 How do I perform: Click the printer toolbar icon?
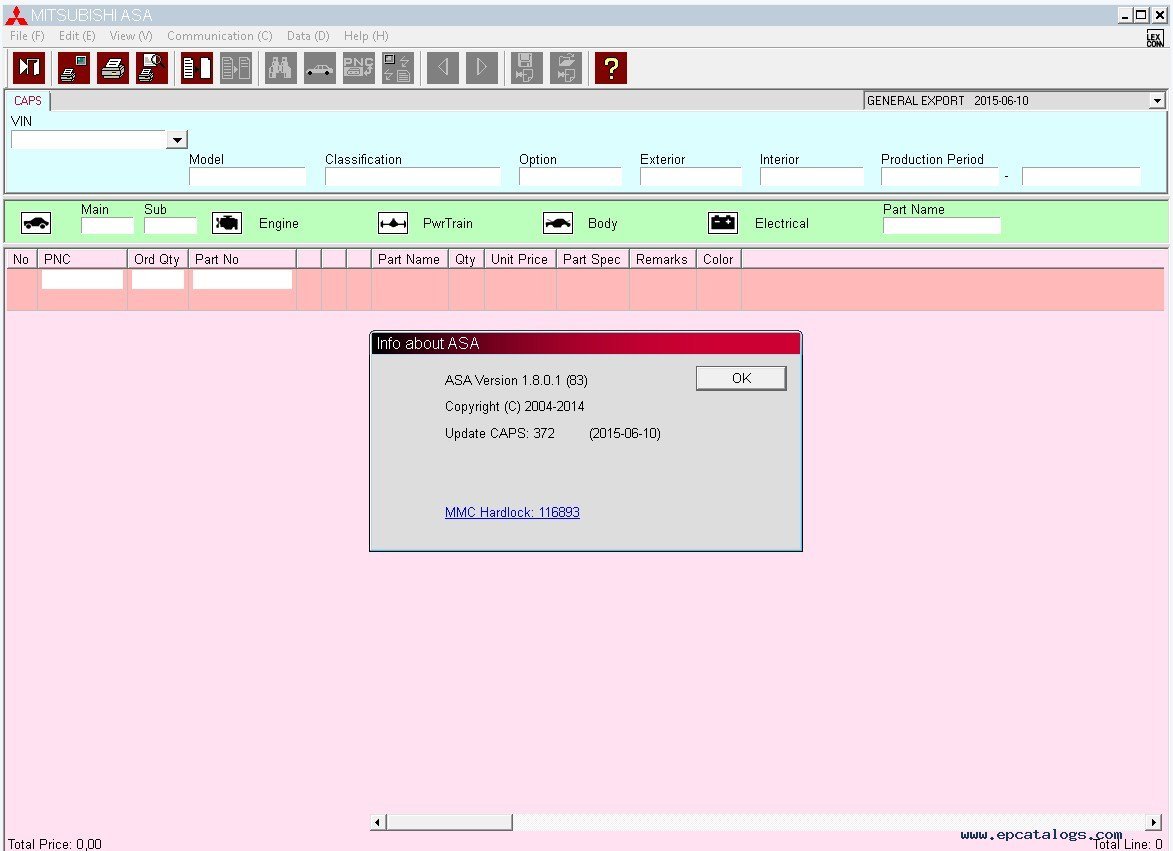[x=113, y=68]
